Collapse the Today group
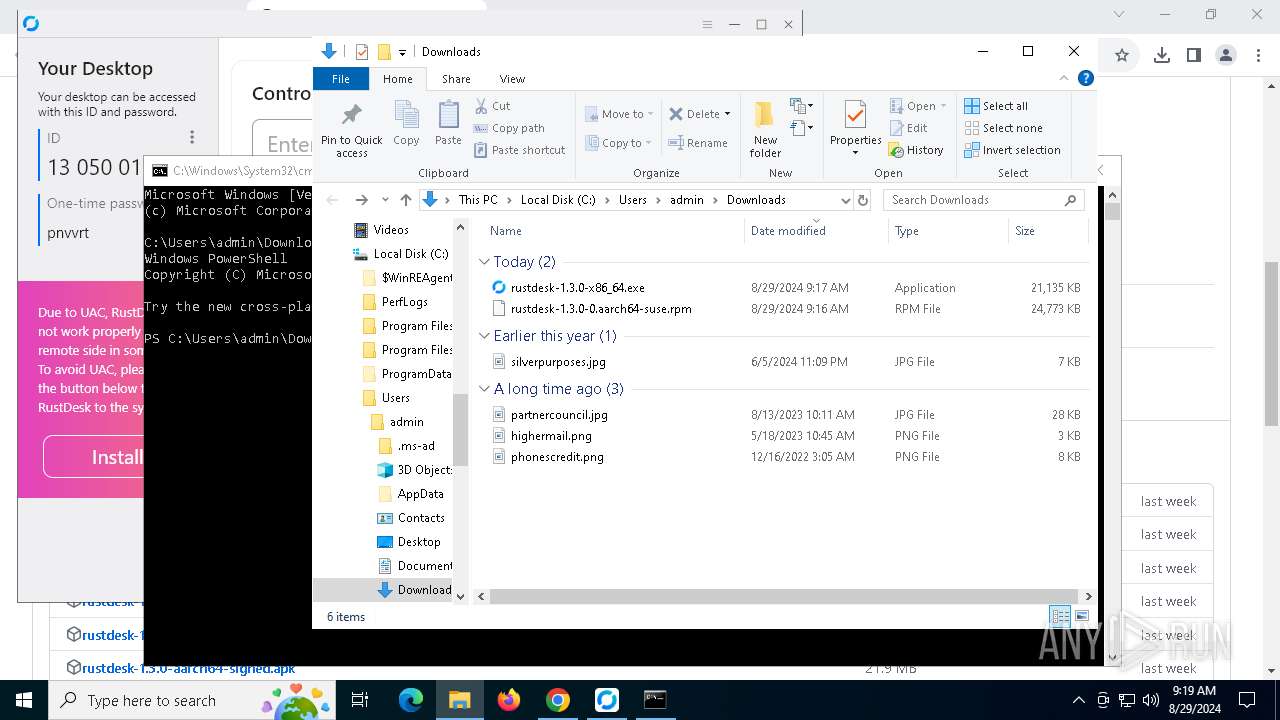The image size is (1280, 720). (484, 262)
